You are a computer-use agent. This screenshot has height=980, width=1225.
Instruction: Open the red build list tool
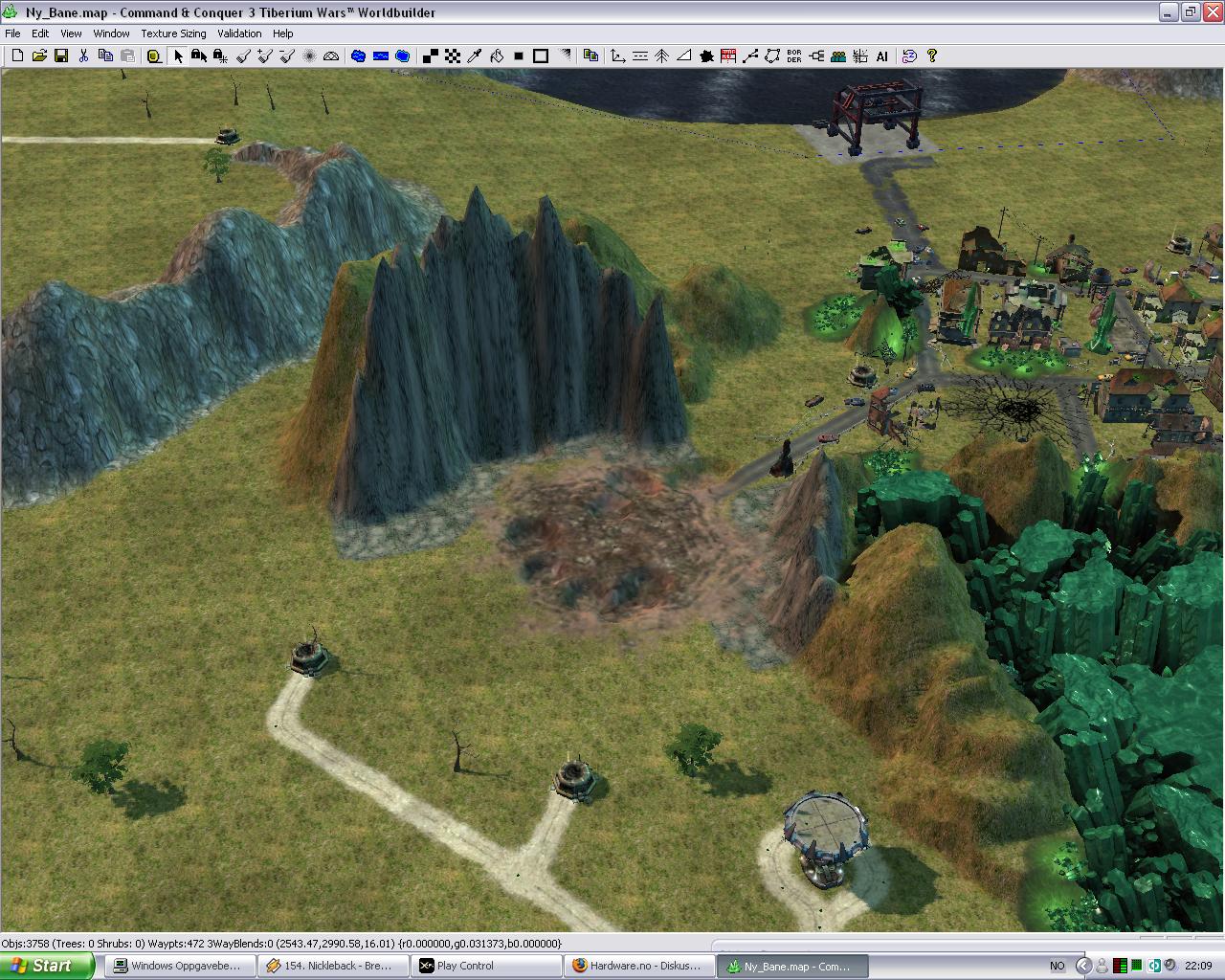(x=728, y=56)
